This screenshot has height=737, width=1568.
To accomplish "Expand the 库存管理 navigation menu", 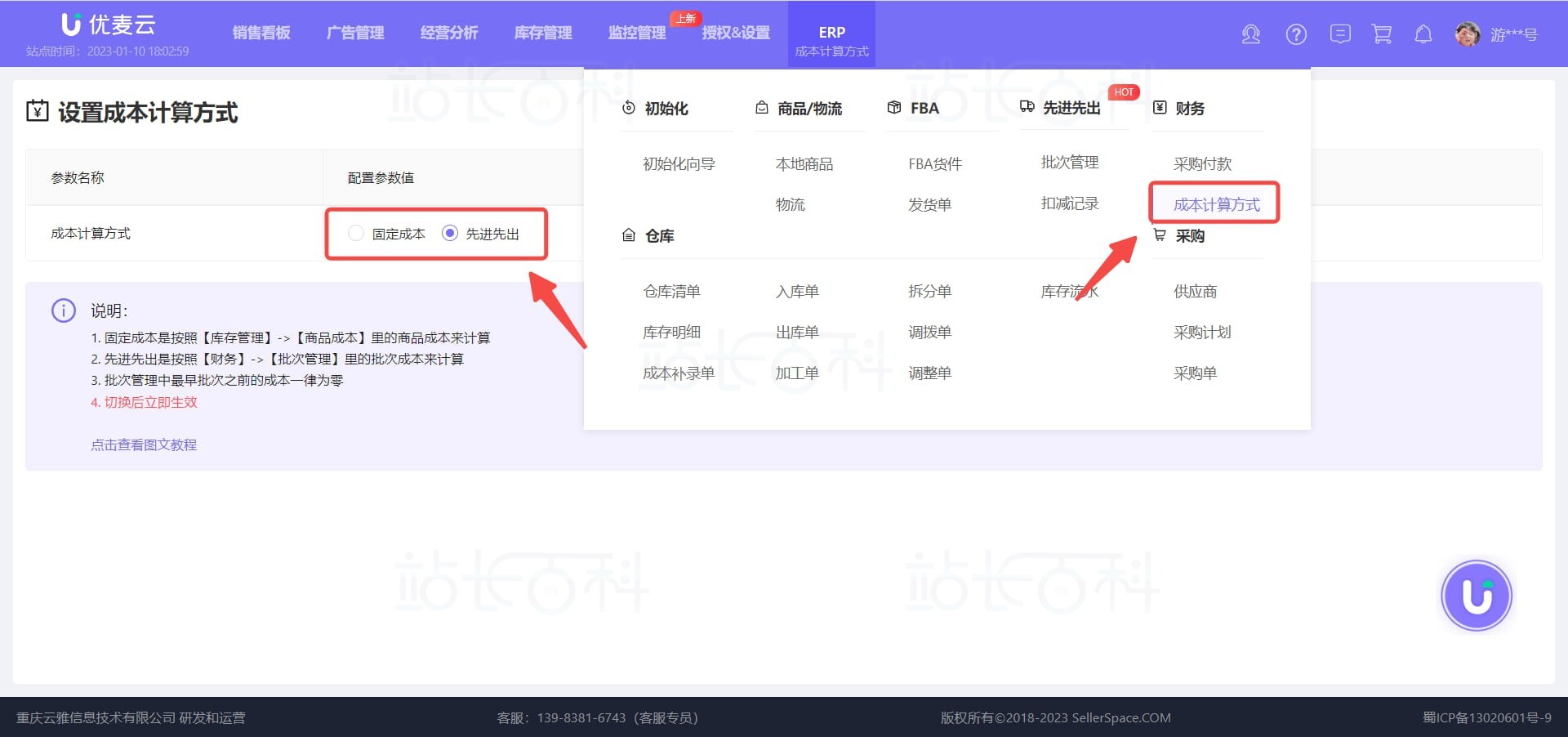I will pyautogui.click(x=543, y=33).
